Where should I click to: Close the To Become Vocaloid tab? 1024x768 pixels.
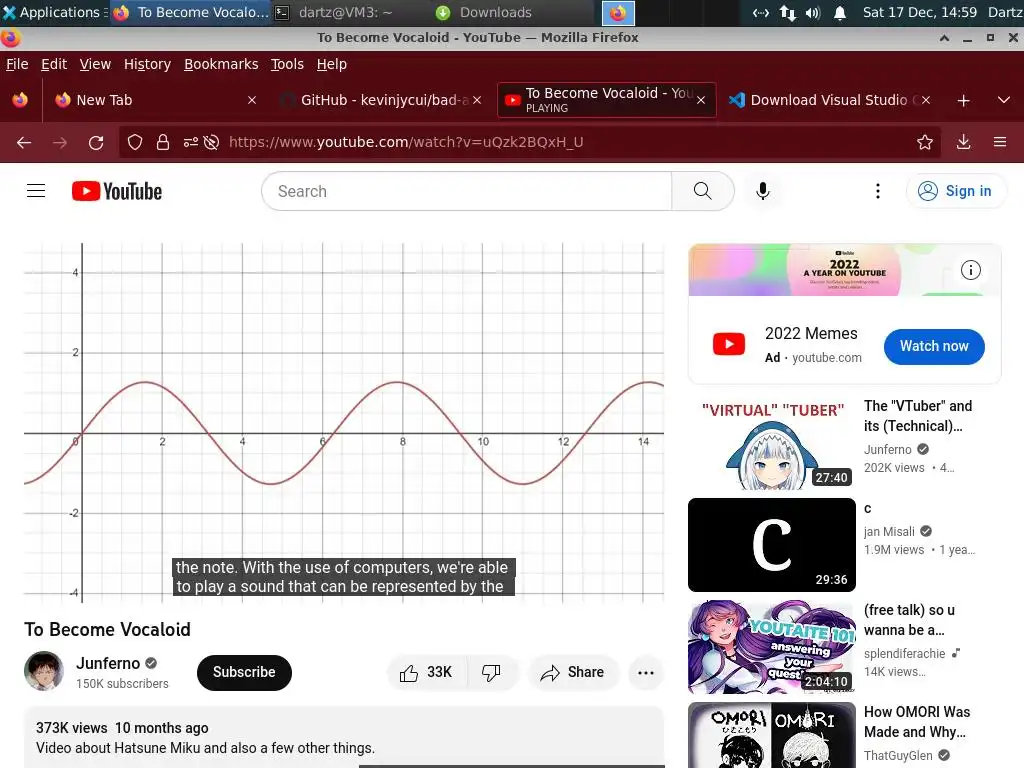(701, 100)
